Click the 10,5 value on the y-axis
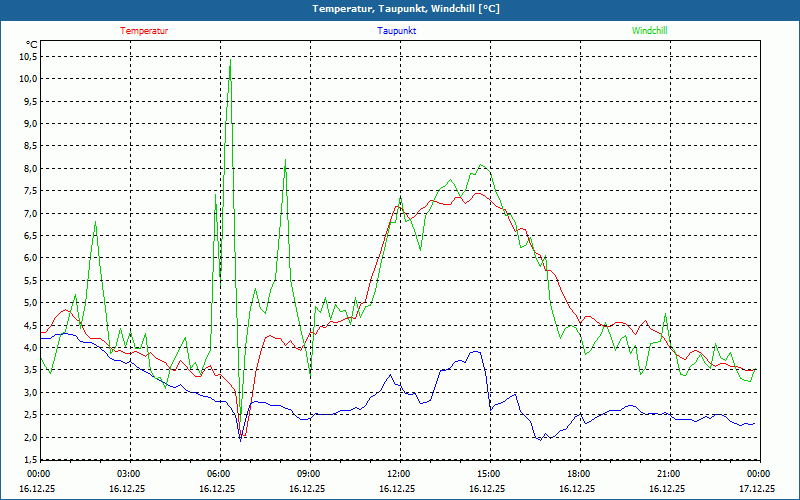The width and height of the screenshot is (800, 500). [27, 56]
